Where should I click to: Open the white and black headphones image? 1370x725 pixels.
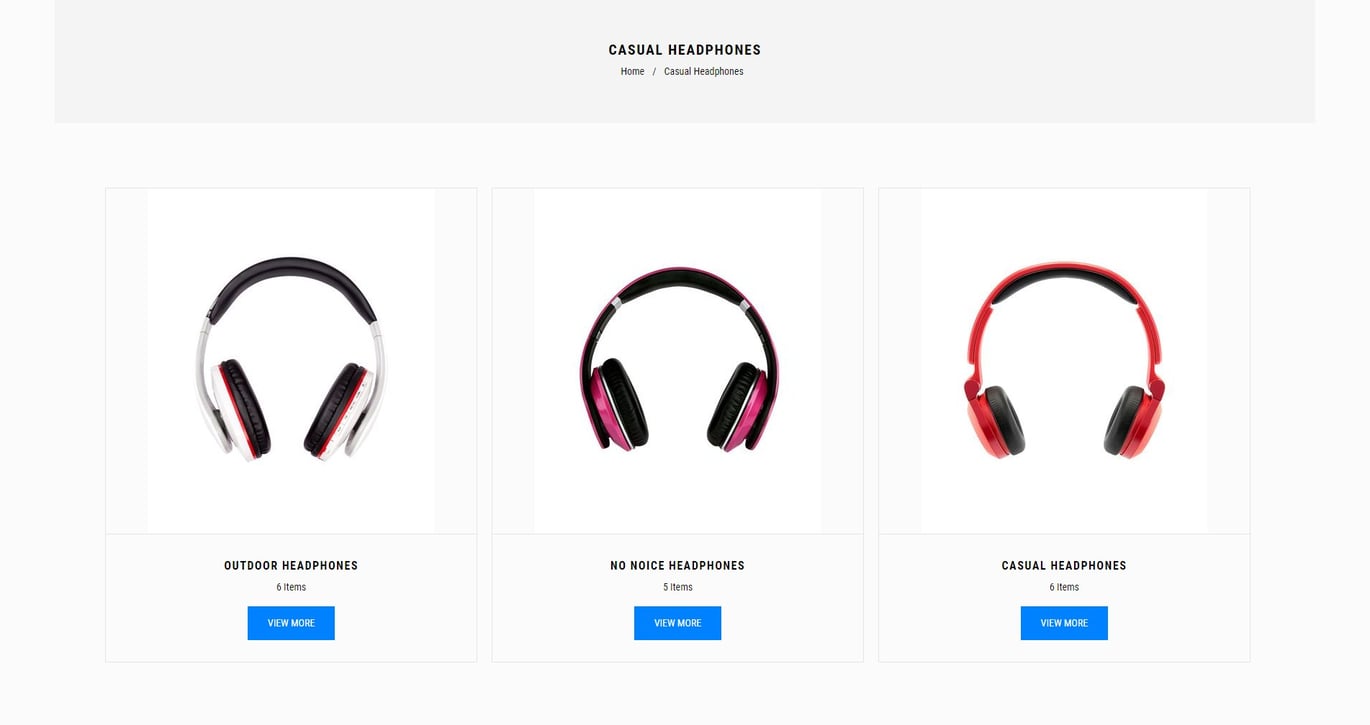[x=291, y=361]
